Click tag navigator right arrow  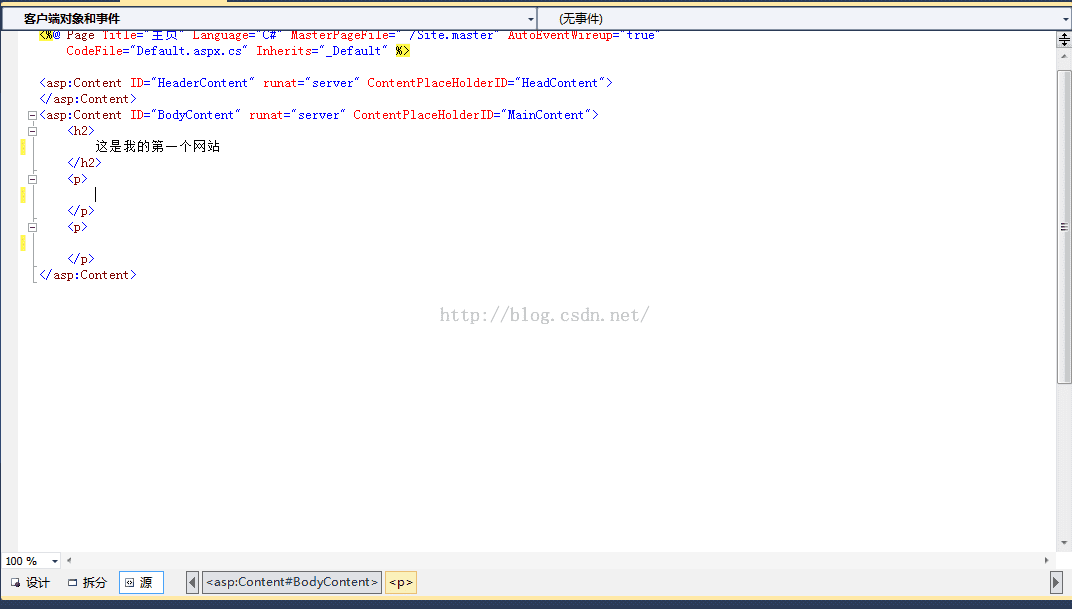click(1056, 582)
